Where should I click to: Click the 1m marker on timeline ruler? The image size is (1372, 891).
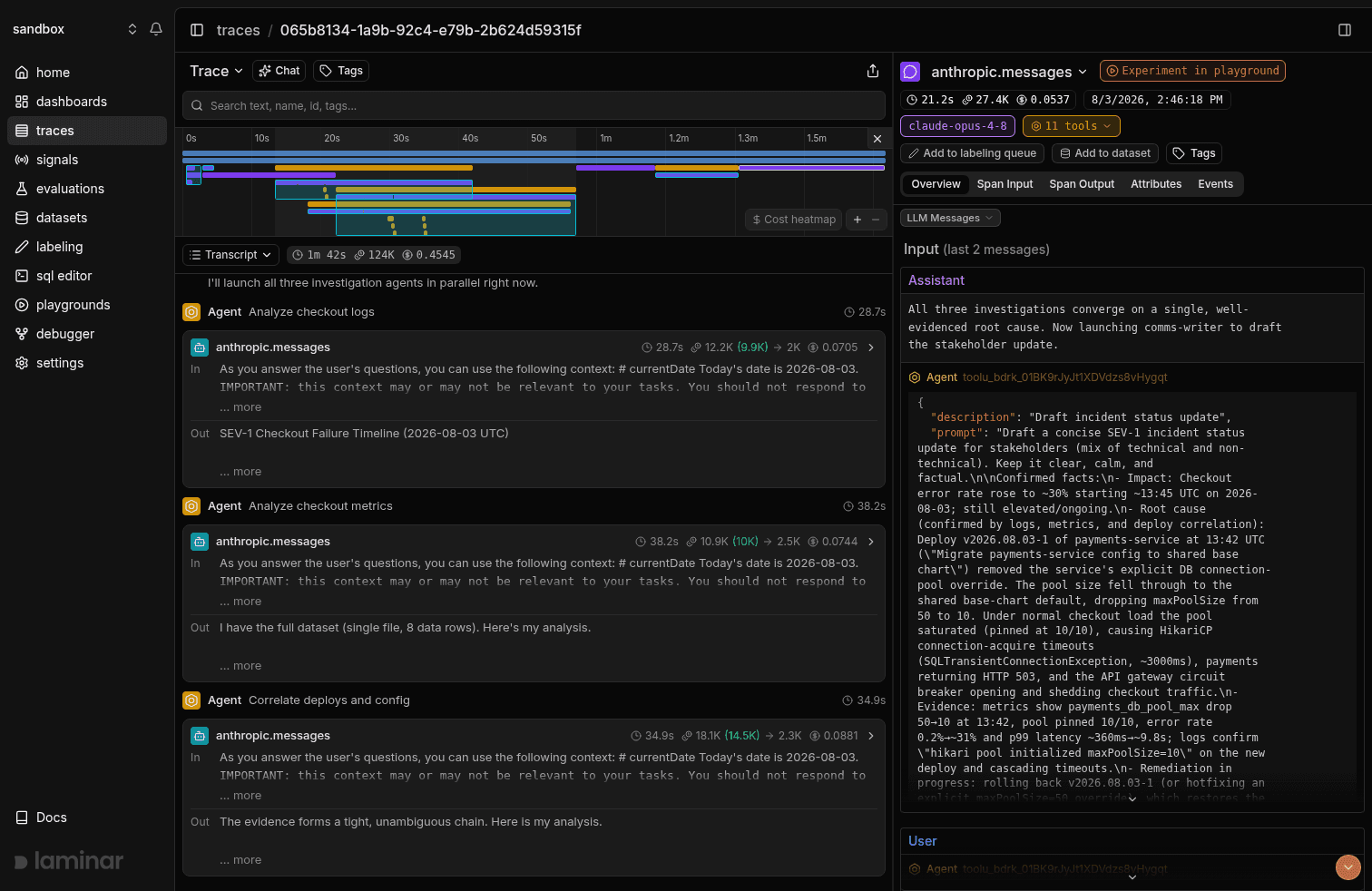click(606, 138)
